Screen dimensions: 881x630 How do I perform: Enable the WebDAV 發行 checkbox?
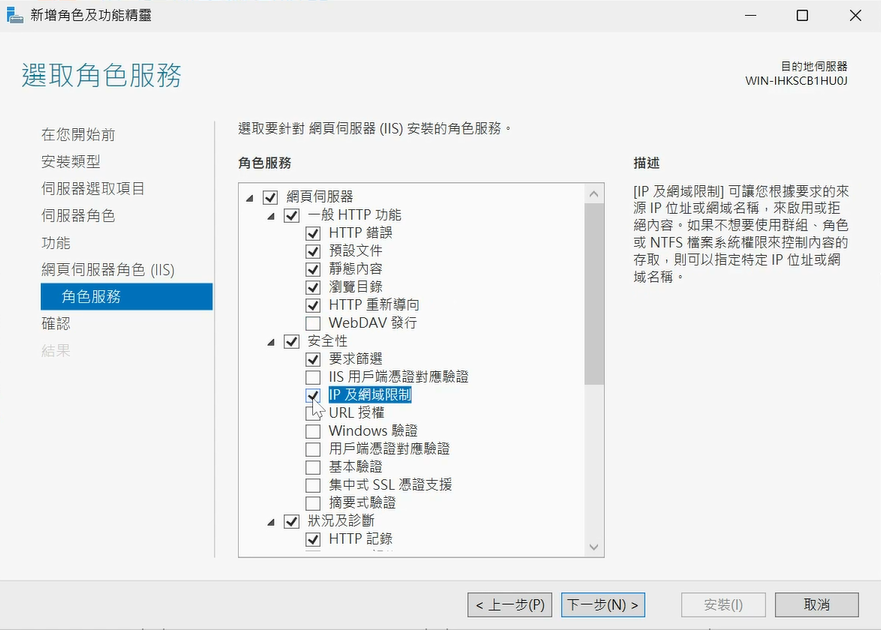click(313, 323)
